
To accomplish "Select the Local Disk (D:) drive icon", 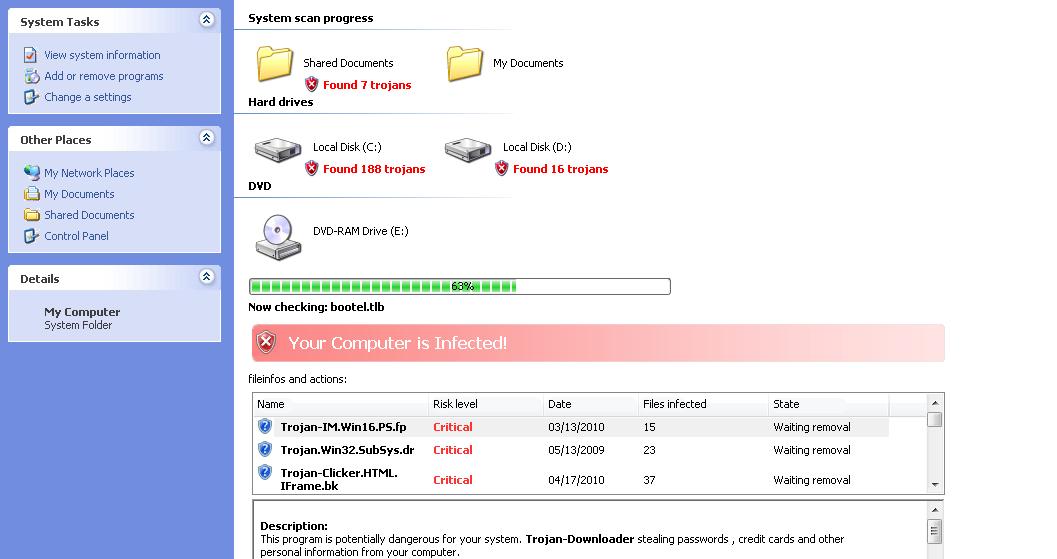I will click(x=467, y=150).
